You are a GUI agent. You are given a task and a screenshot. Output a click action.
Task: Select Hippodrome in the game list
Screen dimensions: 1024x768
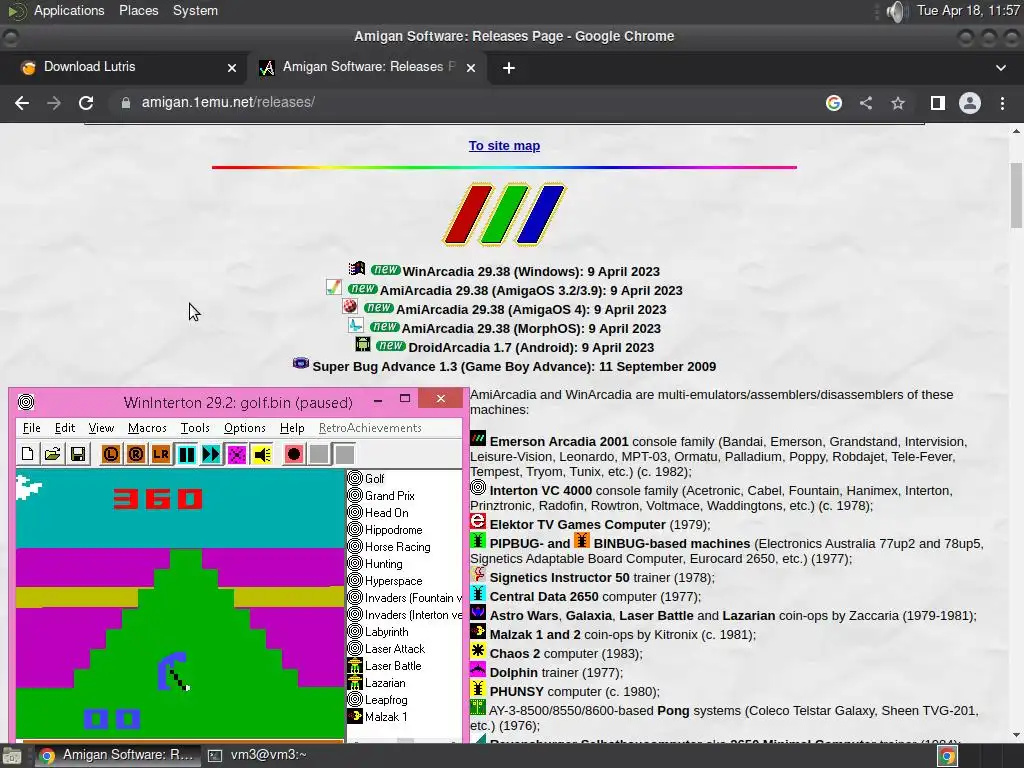pos(393,530)
